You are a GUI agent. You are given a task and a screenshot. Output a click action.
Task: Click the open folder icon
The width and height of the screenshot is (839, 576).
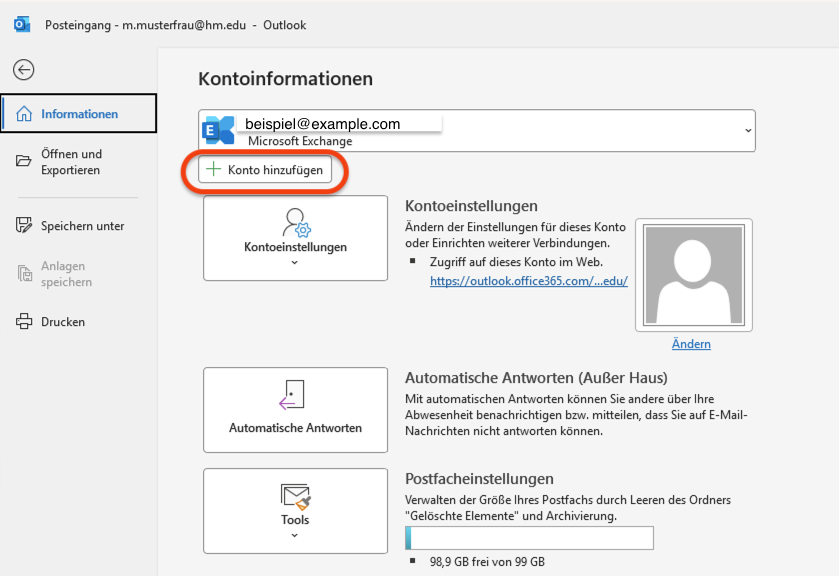[24, 161]
